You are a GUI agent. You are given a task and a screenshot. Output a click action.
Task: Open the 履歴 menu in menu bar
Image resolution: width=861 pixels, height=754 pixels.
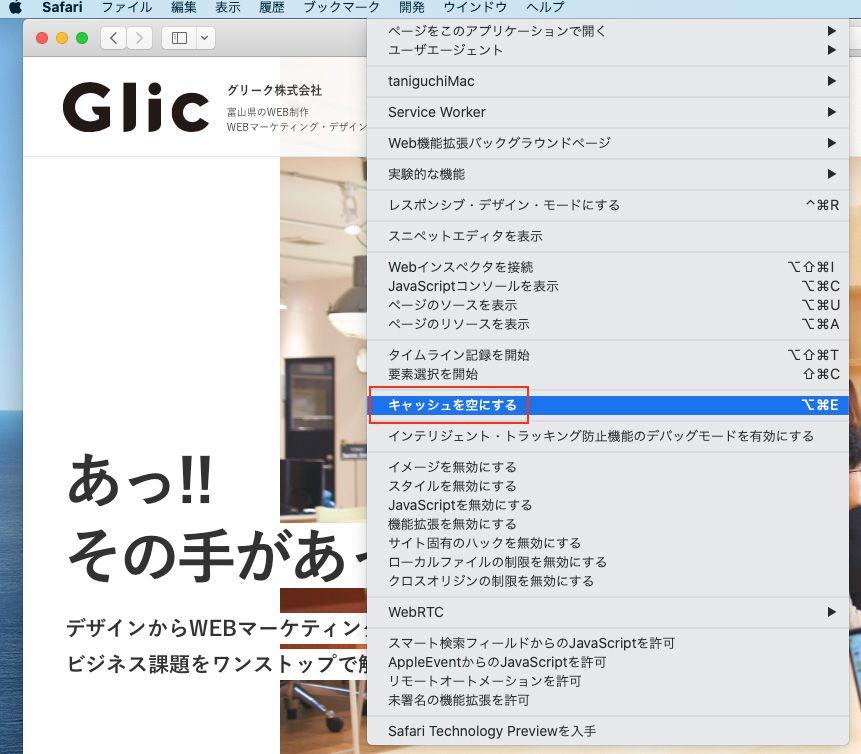pyautogui.click(x=272, y=7)
